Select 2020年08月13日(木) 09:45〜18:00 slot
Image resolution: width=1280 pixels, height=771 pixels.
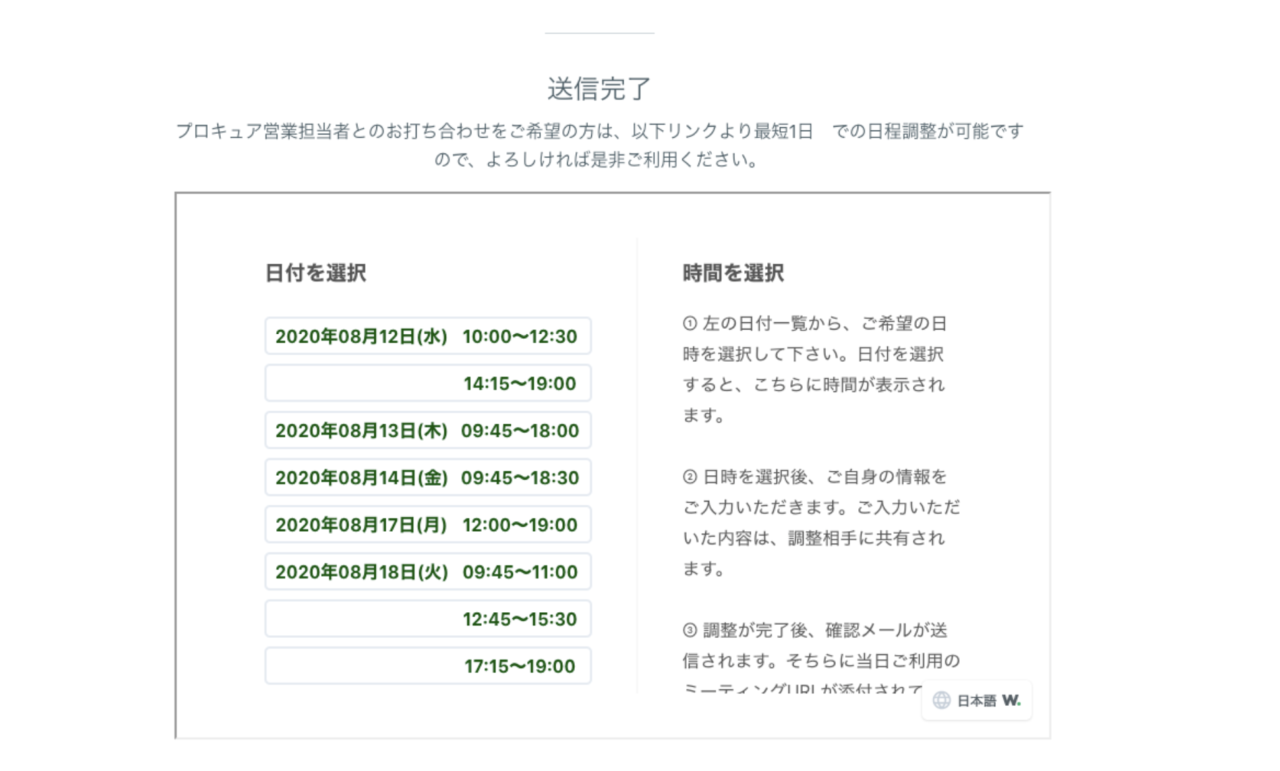[428, 430]
